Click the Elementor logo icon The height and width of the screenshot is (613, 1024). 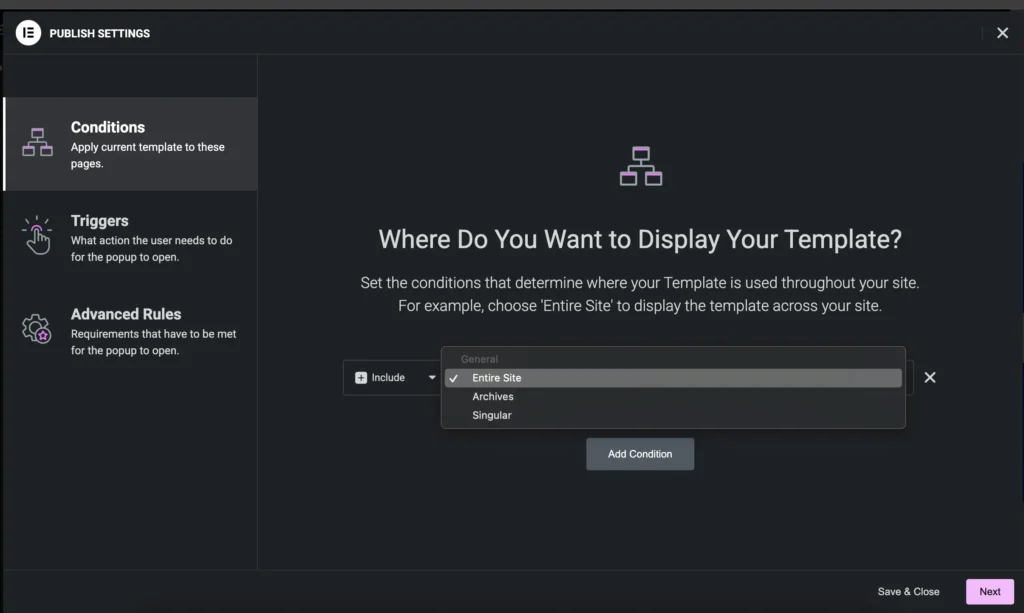click(x=28, y=33)
